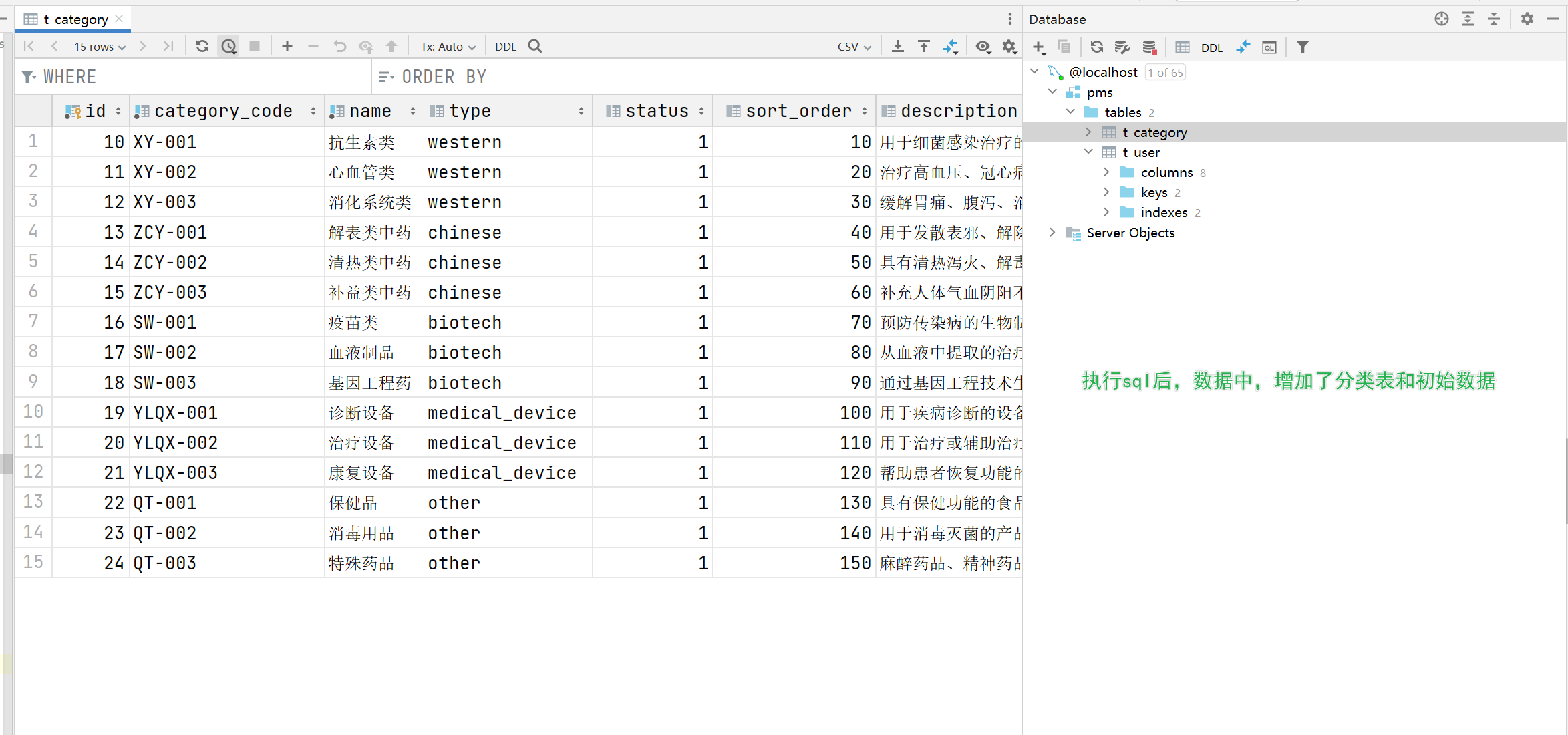
Task: Toggle the view-as eye icon
Action: tap(983, 46)
